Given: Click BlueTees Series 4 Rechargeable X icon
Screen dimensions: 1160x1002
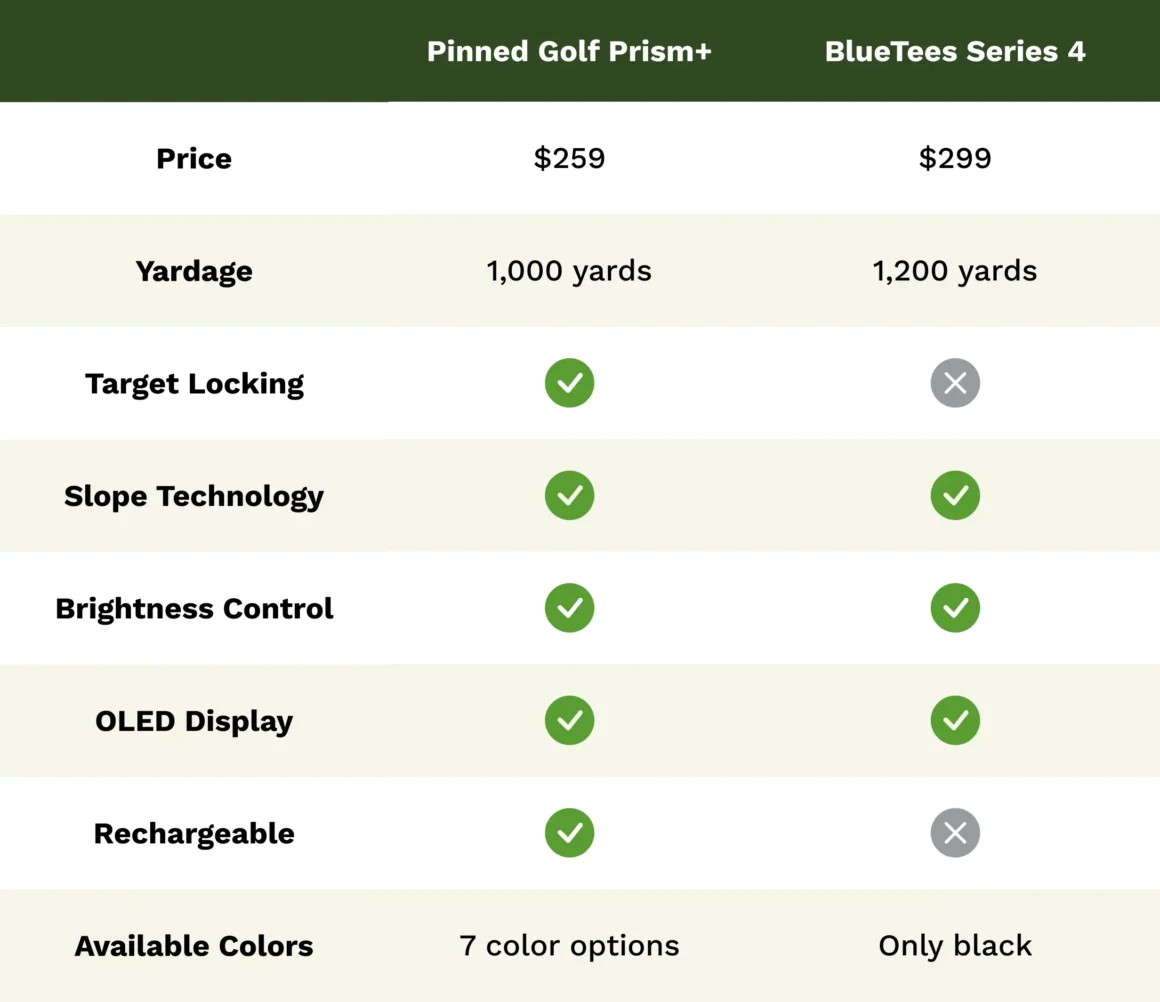Looking at the screenshot, I should tap(955, 833).
